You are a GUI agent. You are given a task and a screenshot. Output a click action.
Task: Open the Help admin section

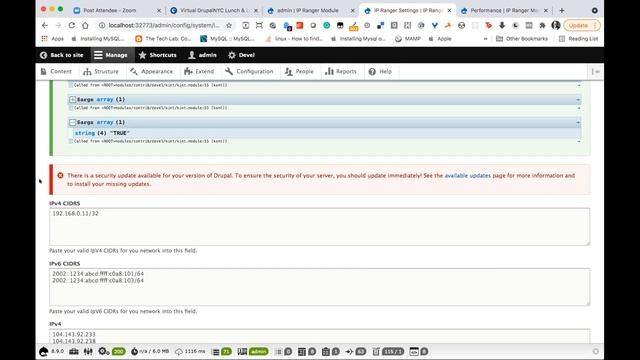[380, 71]
